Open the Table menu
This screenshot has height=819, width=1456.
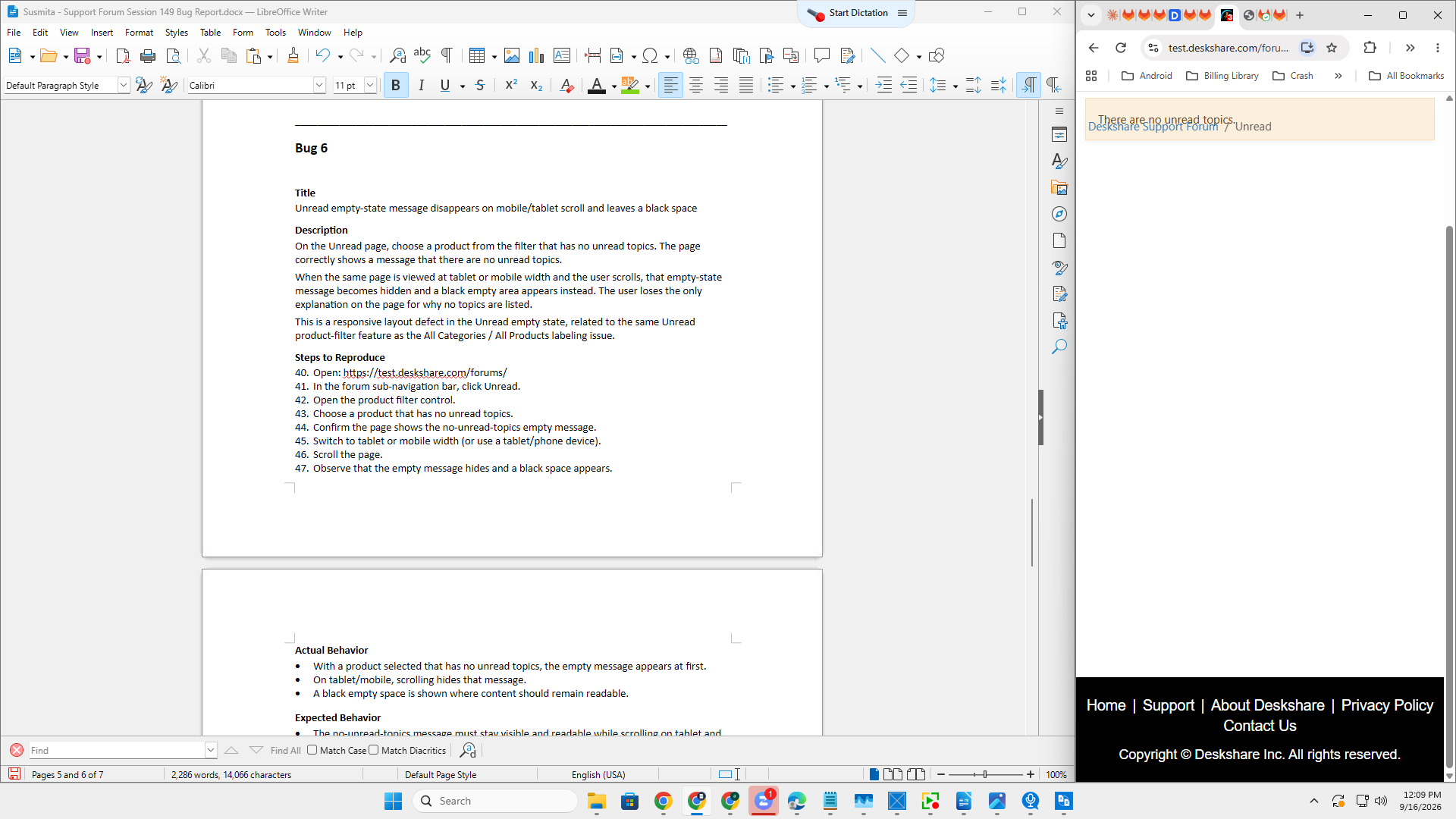tap(210, 33)
